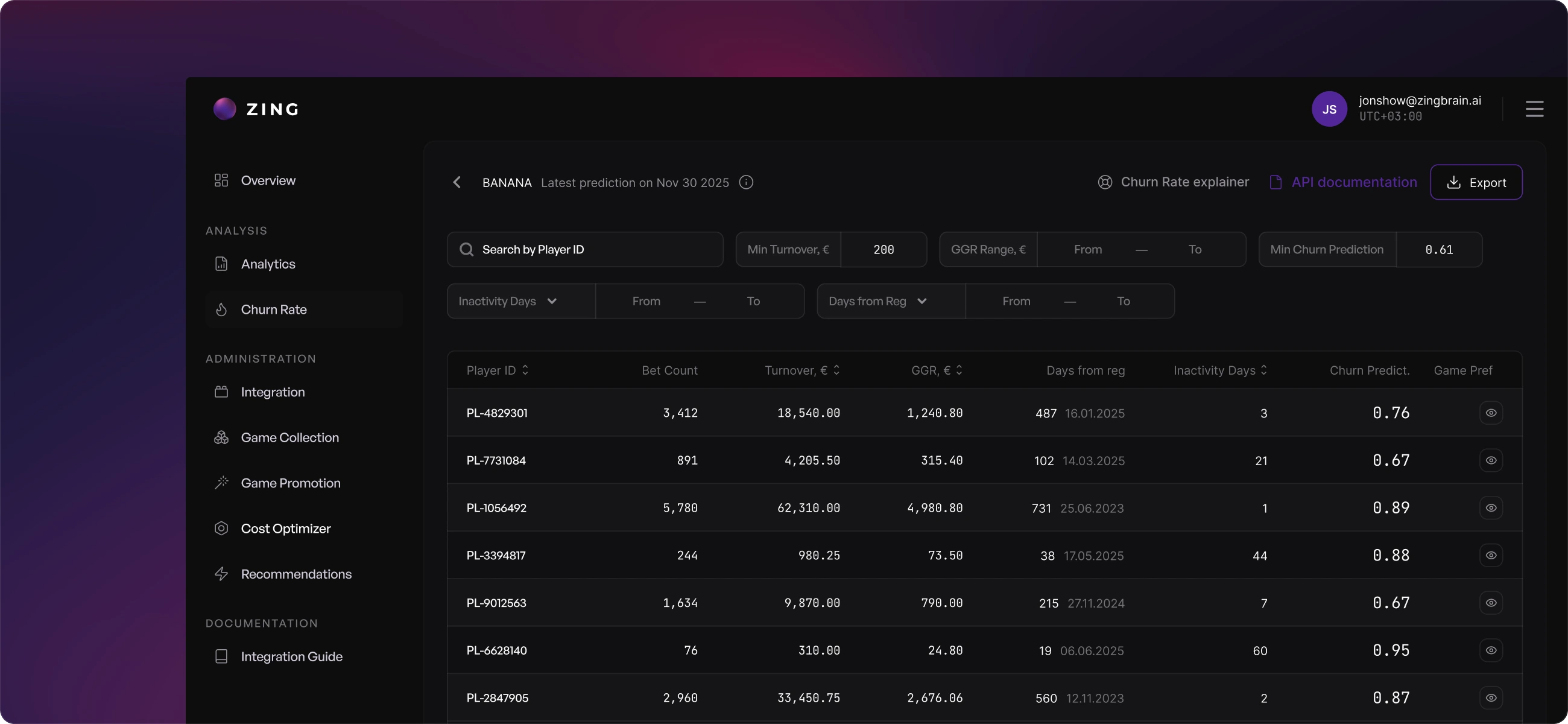Toggle eye icon for player PL-1056492
Image resolution: width=1568 pixels, height=724 pixels.
click(x=1491, y=508)
